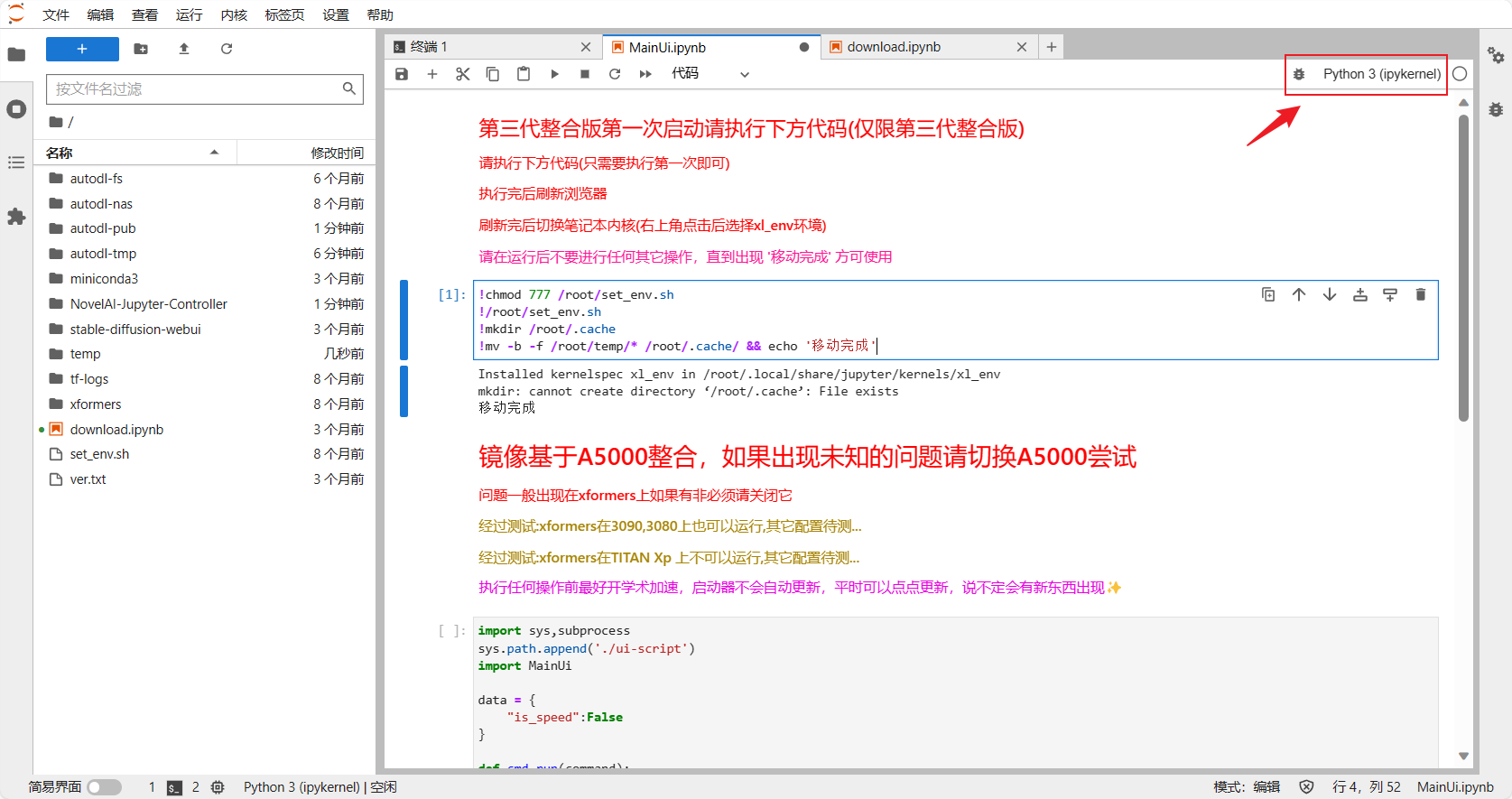Collapse cell output via blue bar
The width and height of the screenshot is (1512, 799).
(x=404, y=391)
